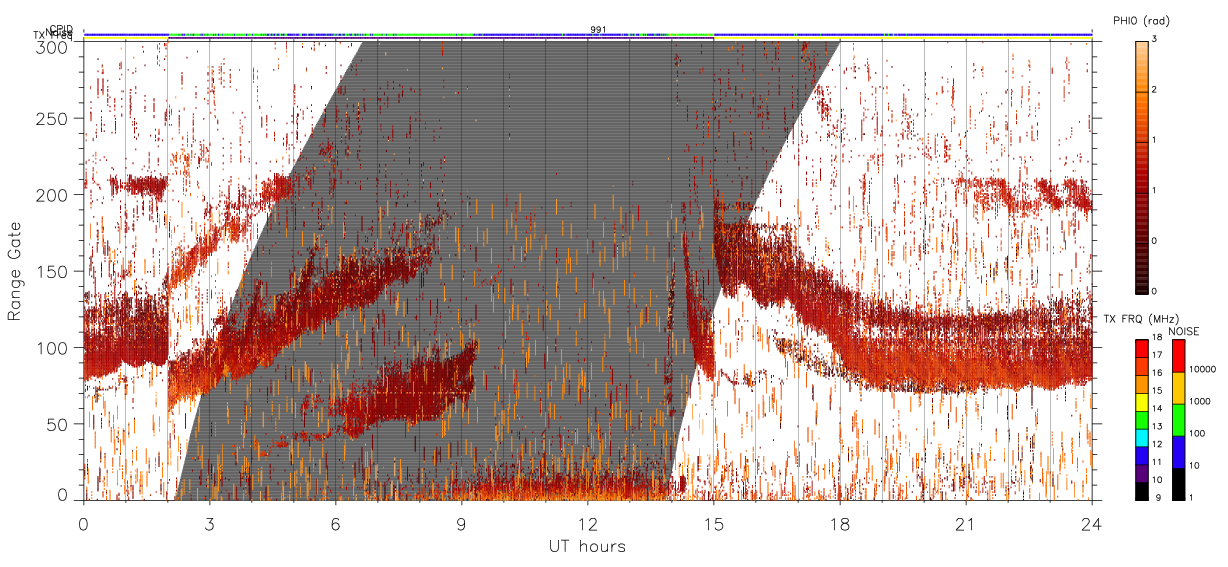Viewport: 1228px width, 567px height.
Task: Click the NOISE legend value '1000'
Action: click(x=1198, y=403)
